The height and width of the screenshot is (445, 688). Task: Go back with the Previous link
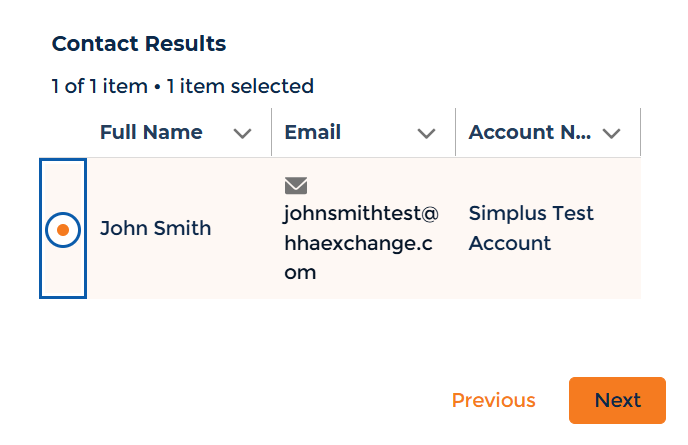click(493, 400)
